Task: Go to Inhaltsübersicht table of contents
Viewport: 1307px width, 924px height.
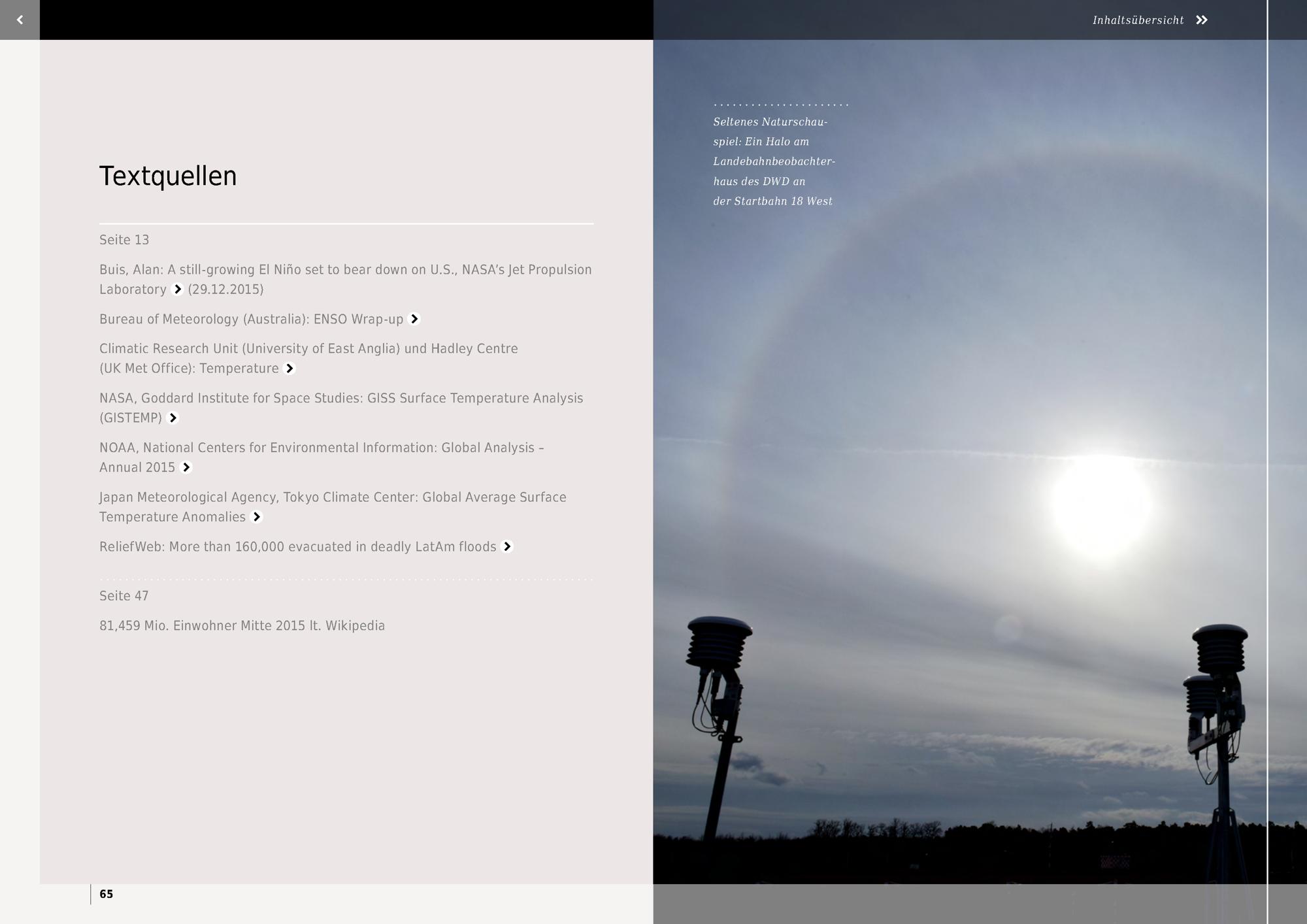Action: pos(1138,20)
